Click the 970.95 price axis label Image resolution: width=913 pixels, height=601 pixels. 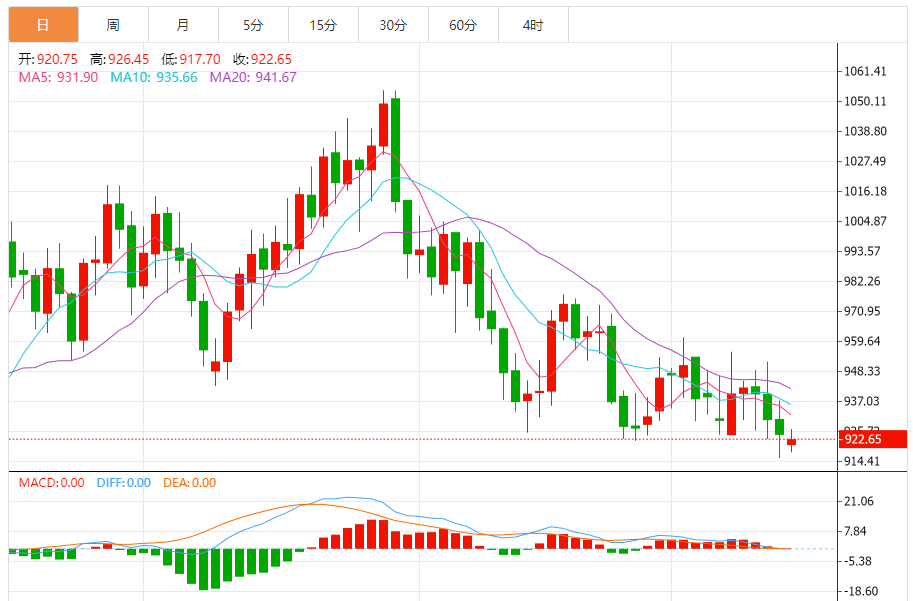(862, 312)
